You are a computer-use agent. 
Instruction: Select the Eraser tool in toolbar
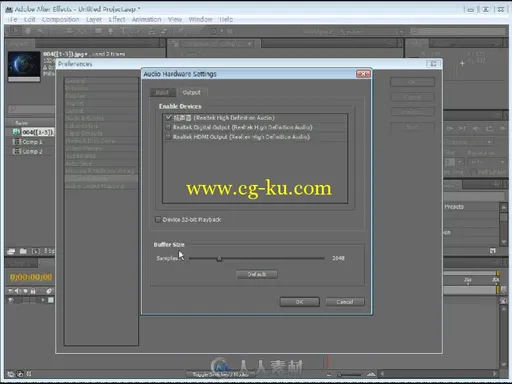click(x=164, y=31)
